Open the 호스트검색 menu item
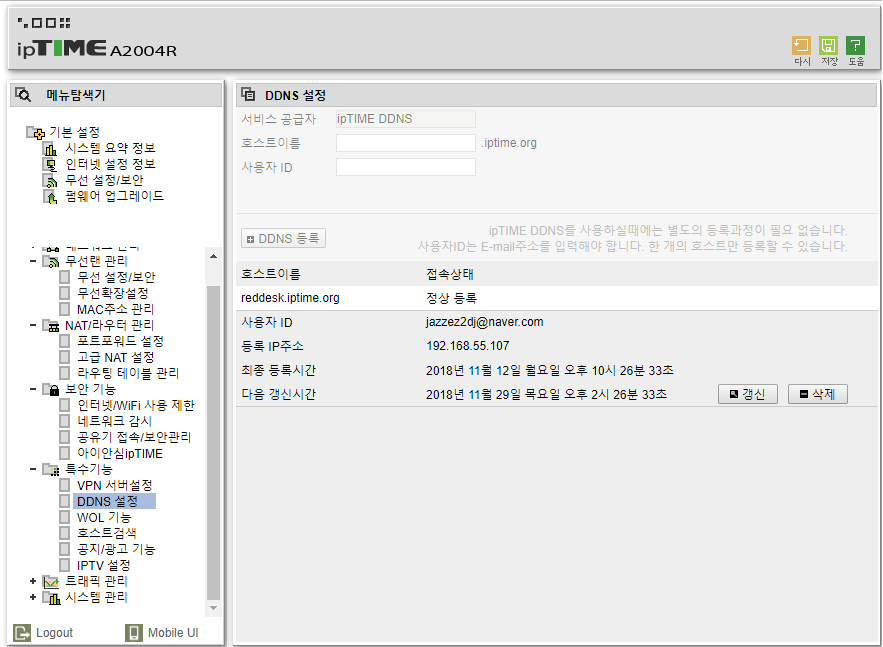Screen dimensions: 883x647 tap(106, 533)
